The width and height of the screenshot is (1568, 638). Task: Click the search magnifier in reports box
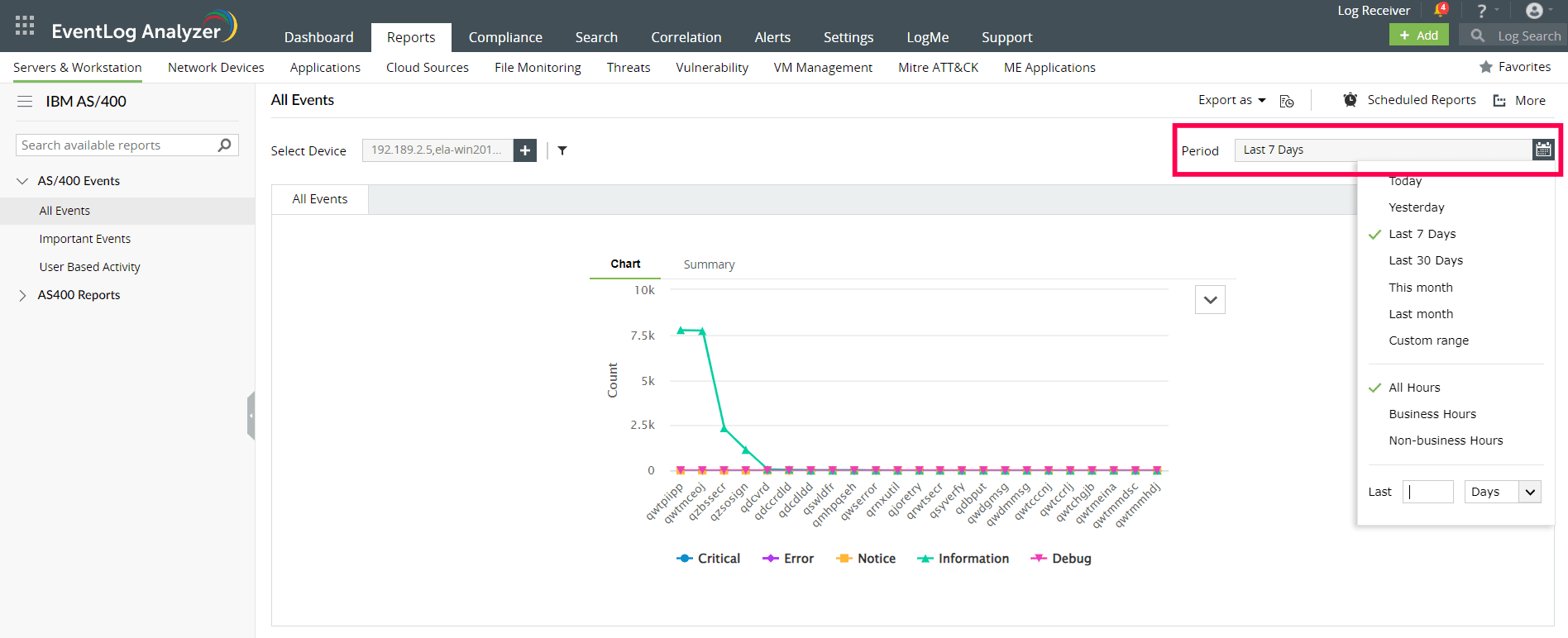(x=224, y=145)
